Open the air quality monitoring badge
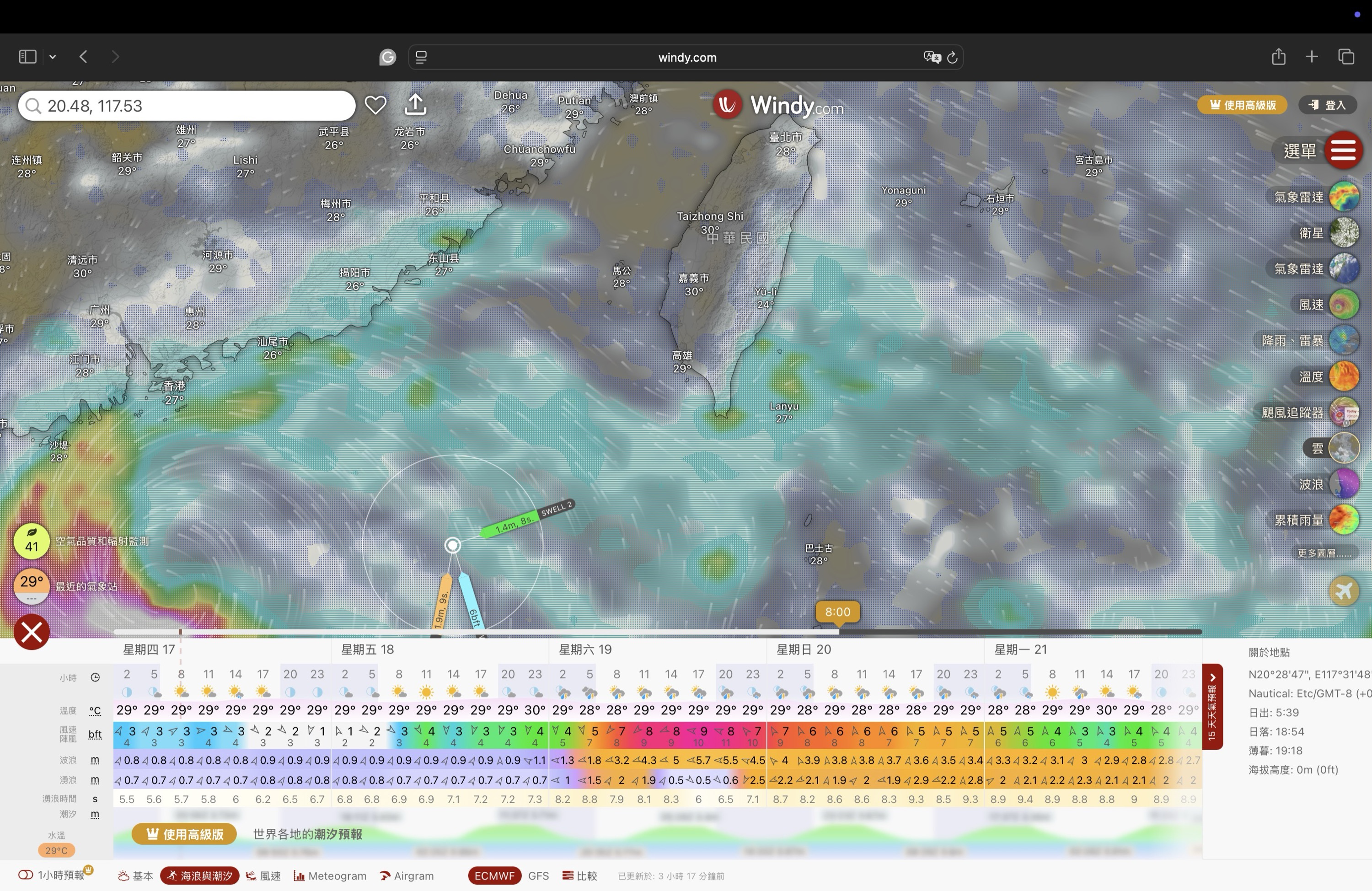1372x891 pixels. (32, 541)
